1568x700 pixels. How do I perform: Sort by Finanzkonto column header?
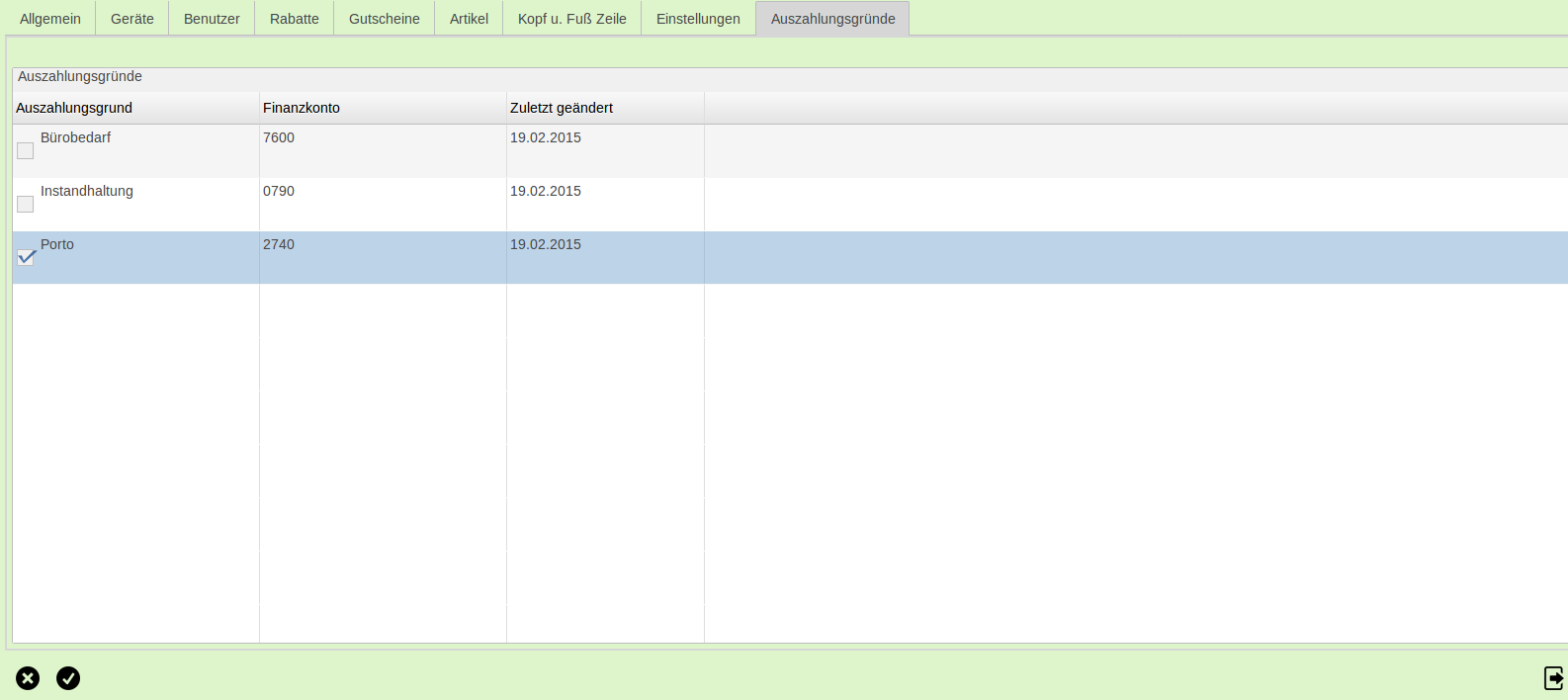tap(302, 108)
